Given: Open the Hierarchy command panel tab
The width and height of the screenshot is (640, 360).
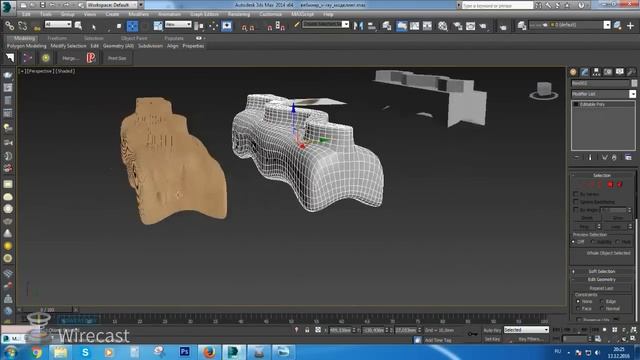Looking at the screenshot, I should [x=596, y=72].
